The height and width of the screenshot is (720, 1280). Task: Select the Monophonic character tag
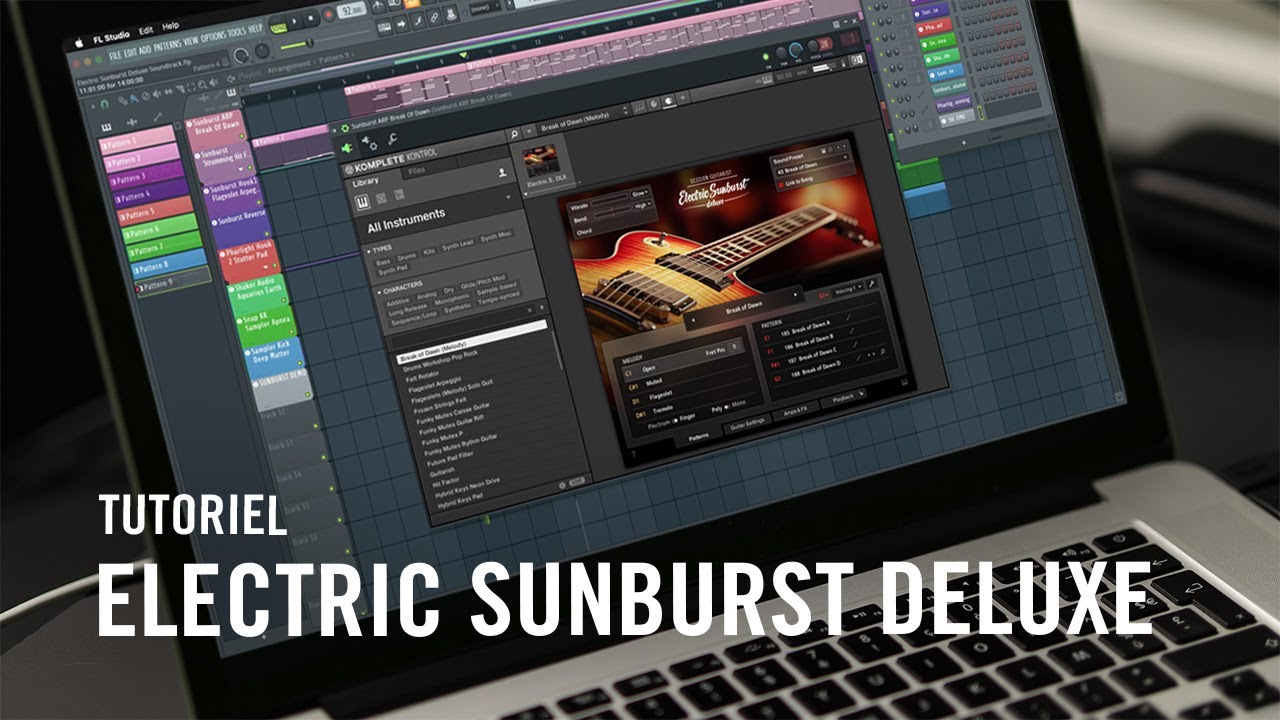click(452, 299)
